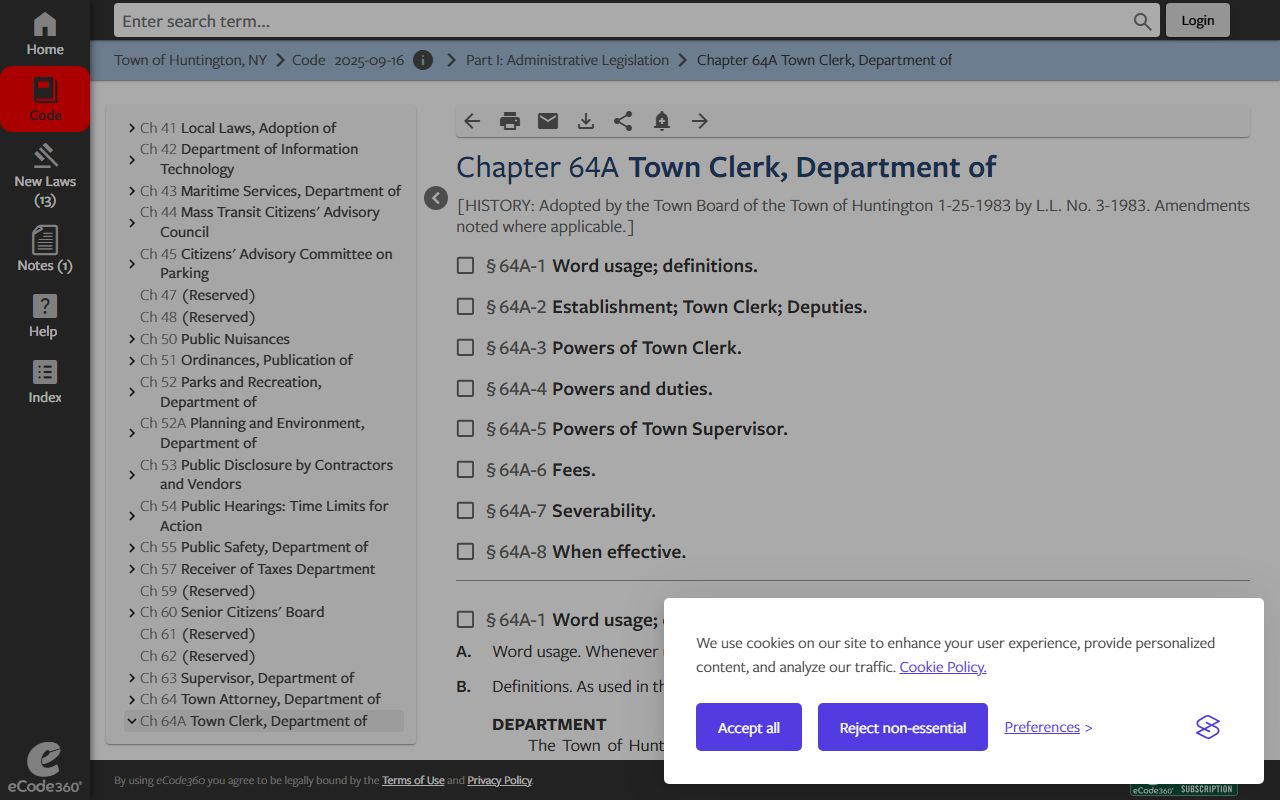Screen dimensions: 1280x800
Task: Expand Ch 42 Department of Information Technology
Action: click(132, 159)
